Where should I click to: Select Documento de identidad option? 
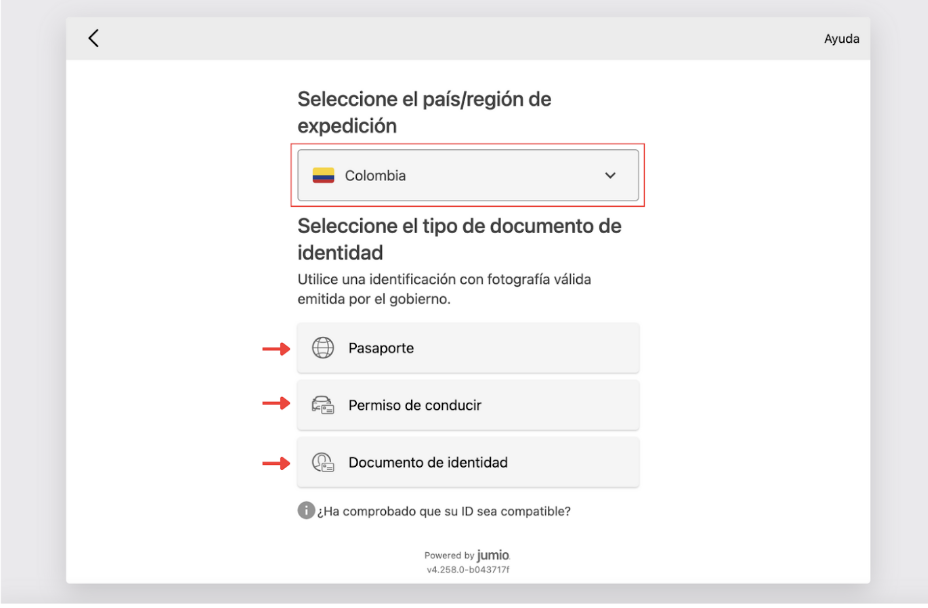467,462
